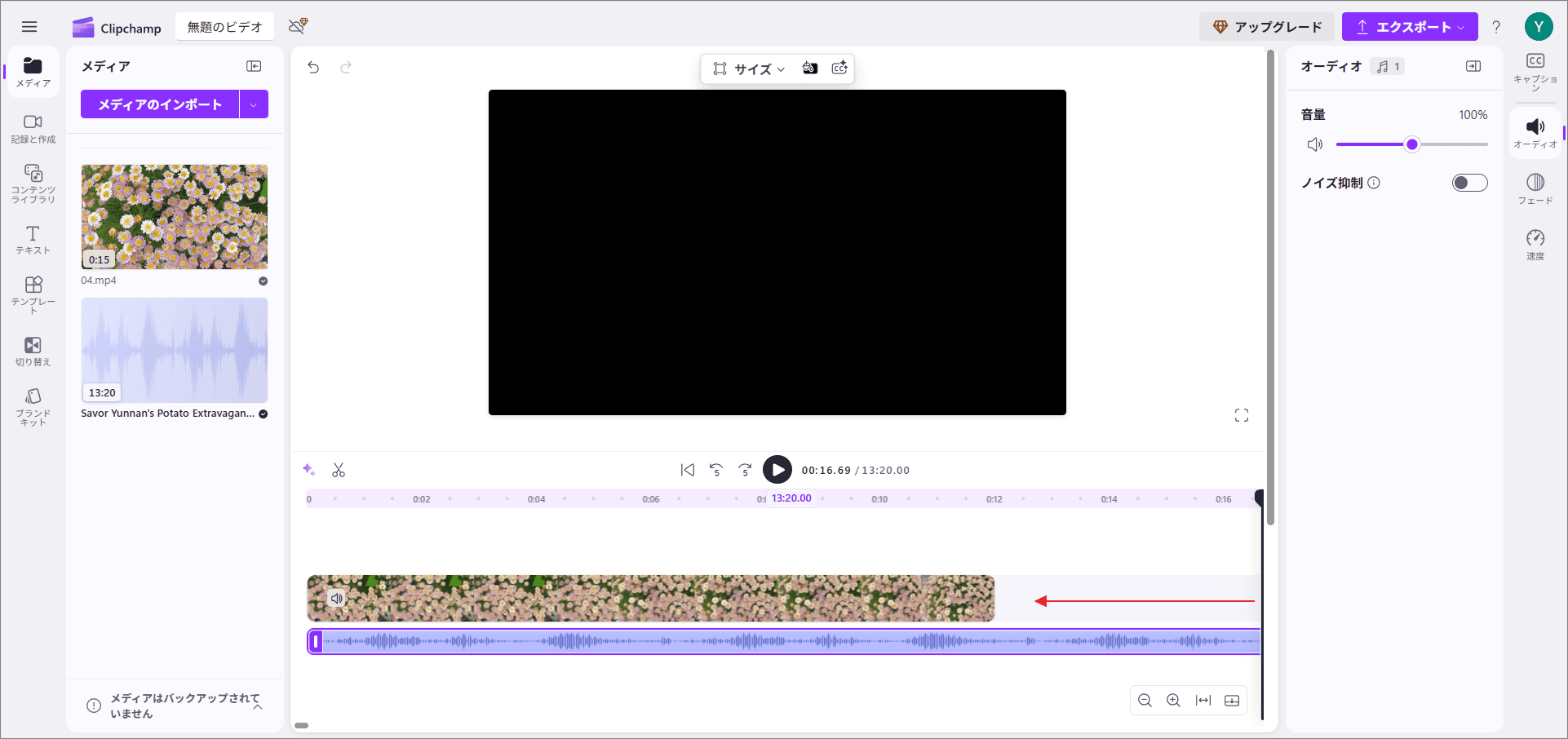Show ノイズ抑制 info tooltip

click(x=1374, y=183)
